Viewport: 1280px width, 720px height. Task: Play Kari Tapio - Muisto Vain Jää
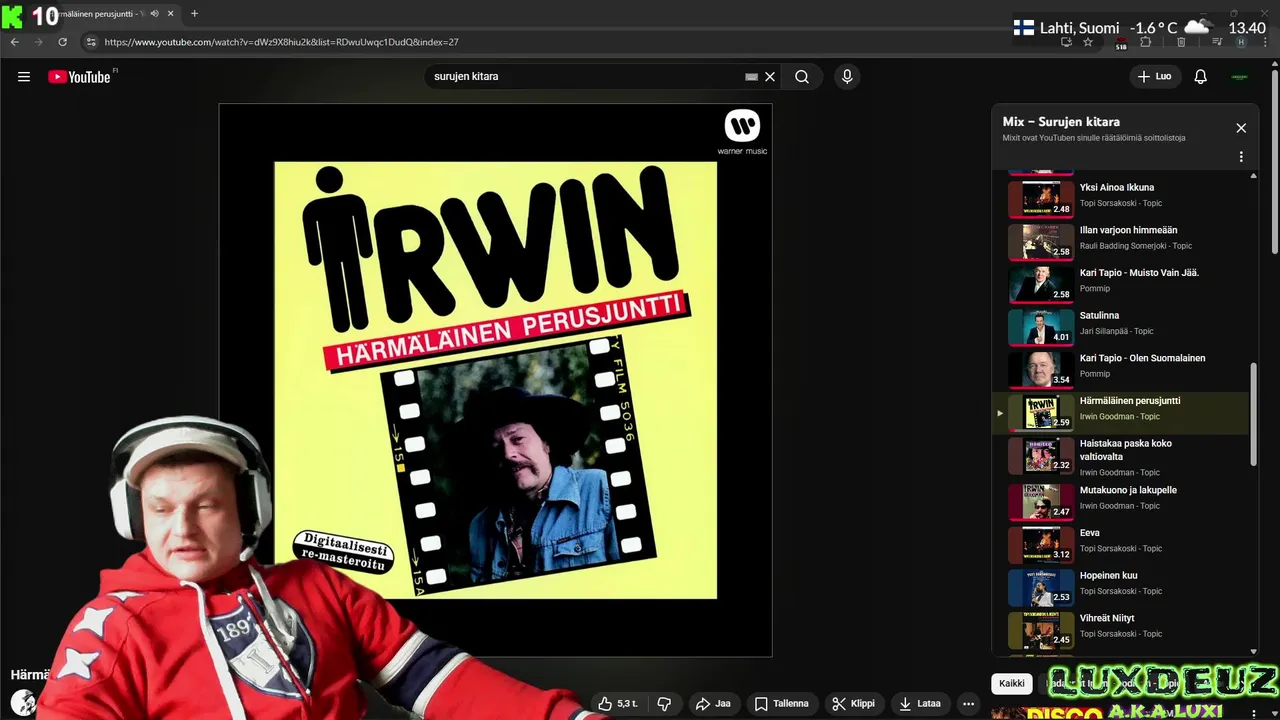click(1120, 284)
